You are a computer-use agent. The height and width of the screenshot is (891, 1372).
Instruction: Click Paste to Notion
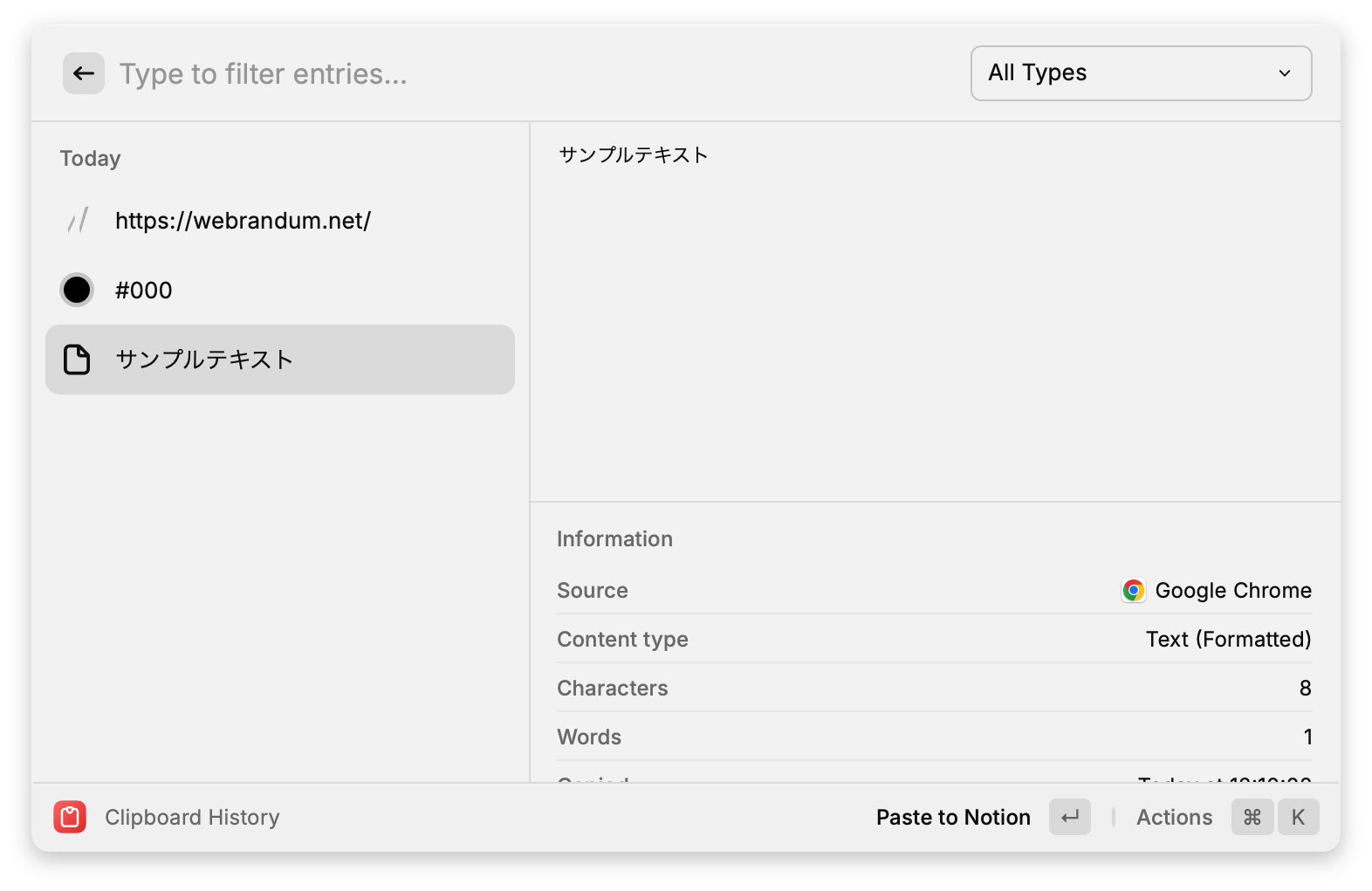pos(953,818)
